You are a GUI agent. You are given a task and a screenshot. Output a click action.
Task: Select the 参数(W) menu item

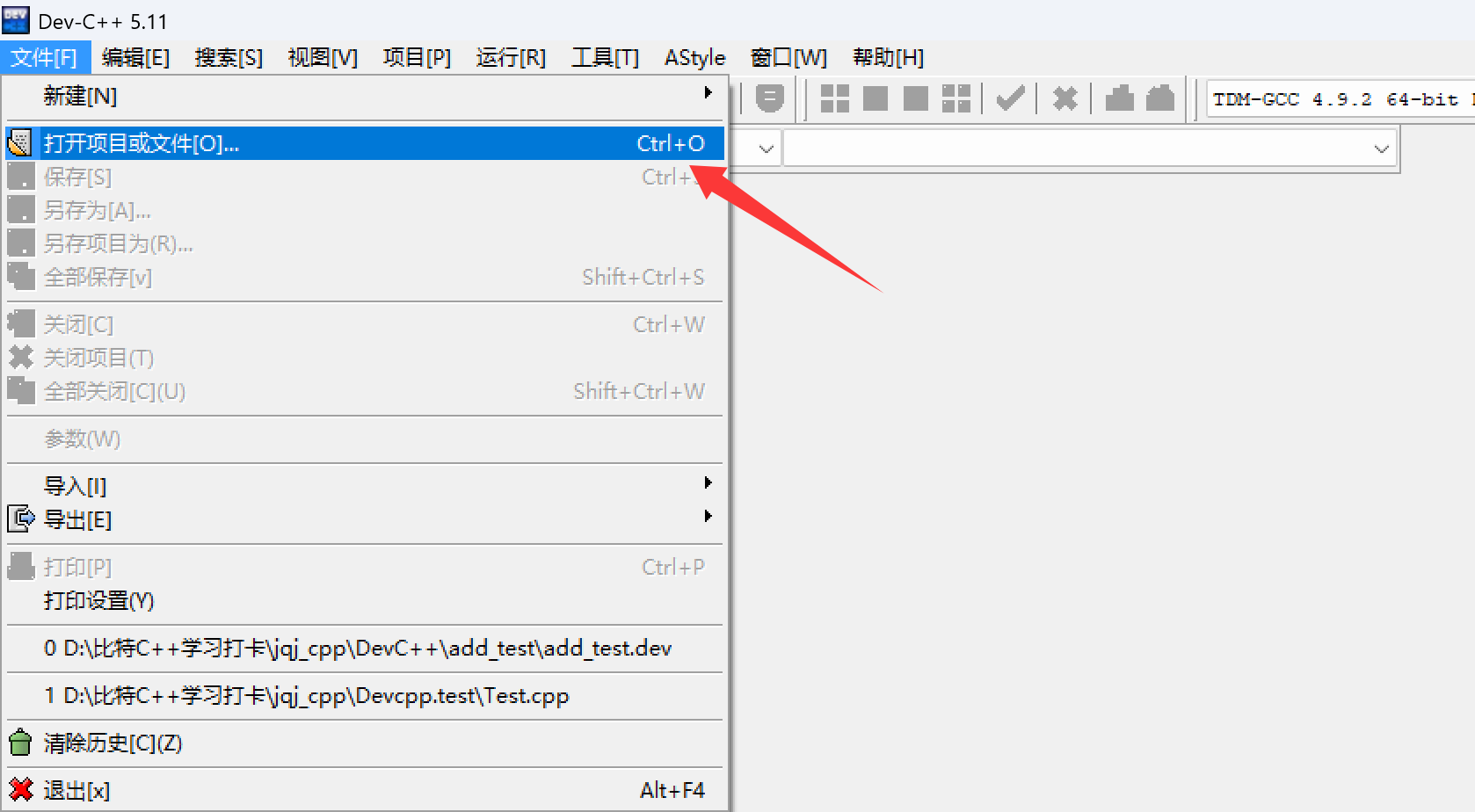(x=365, y=439)
